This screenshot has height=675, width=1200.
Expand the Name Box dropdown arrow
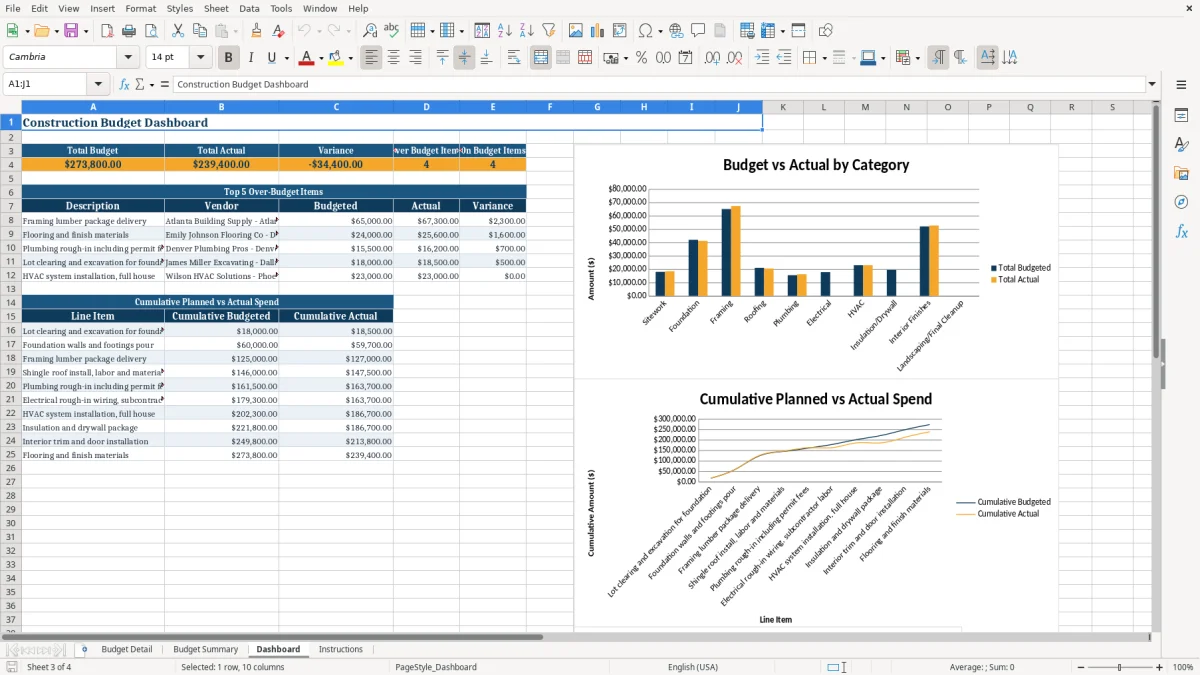tap(98, 84)
